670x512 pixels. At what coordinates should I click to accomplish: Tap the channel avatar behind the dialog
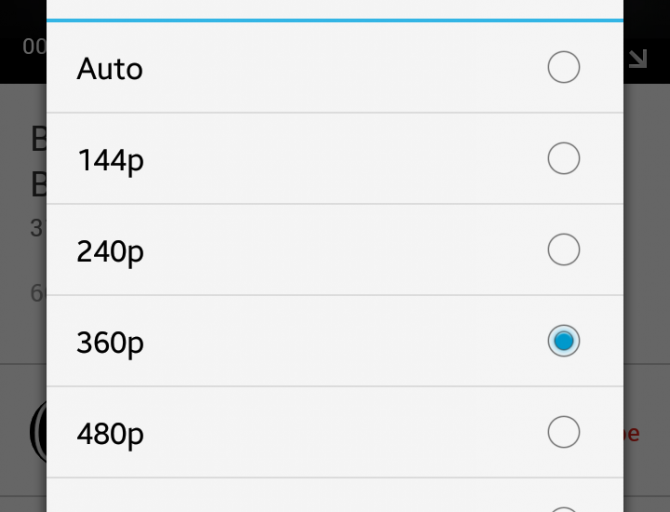click(x=37, y=433)
